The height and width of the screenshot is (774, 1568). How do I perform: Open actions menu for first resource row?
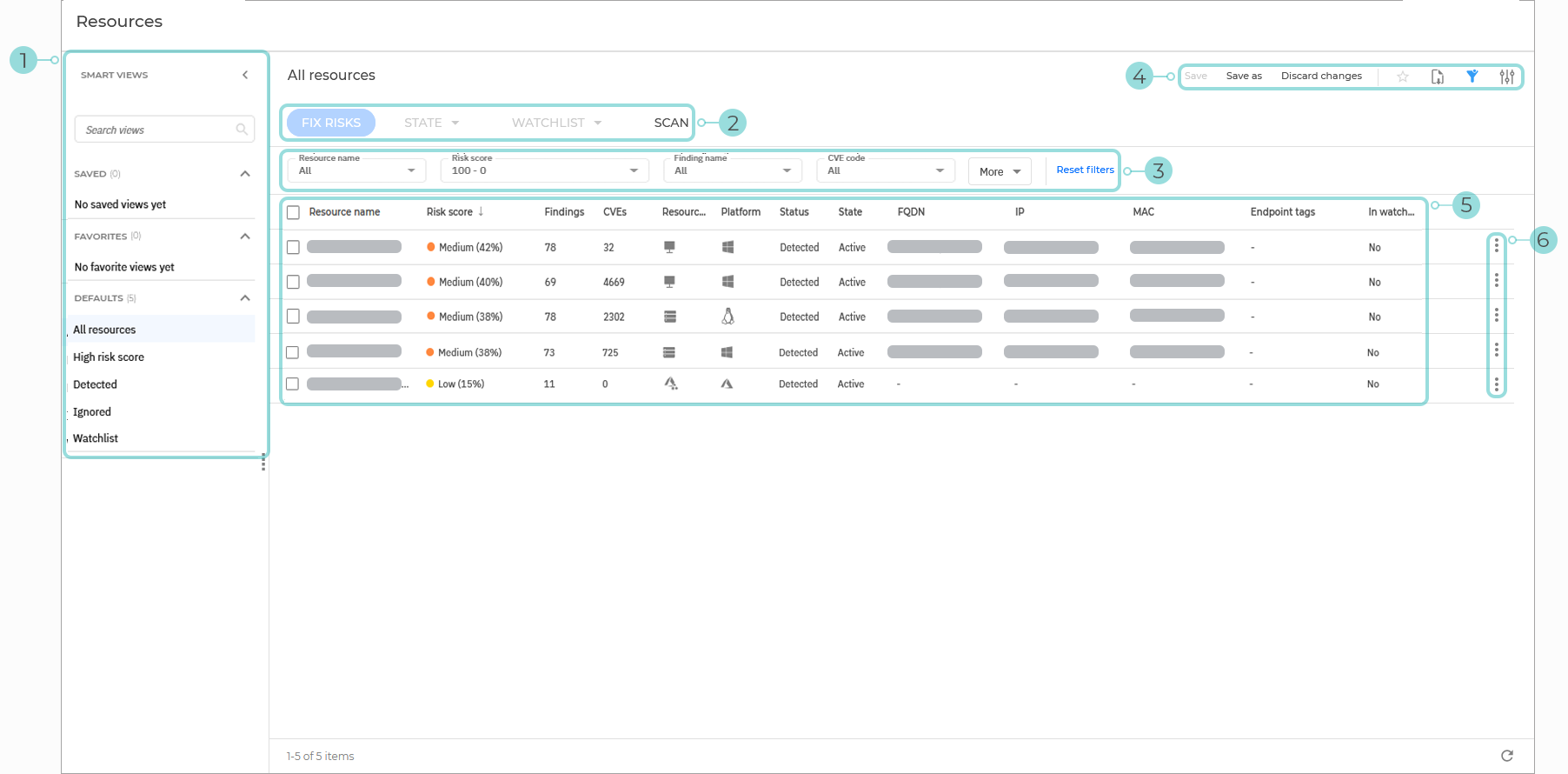point(1496,246)
